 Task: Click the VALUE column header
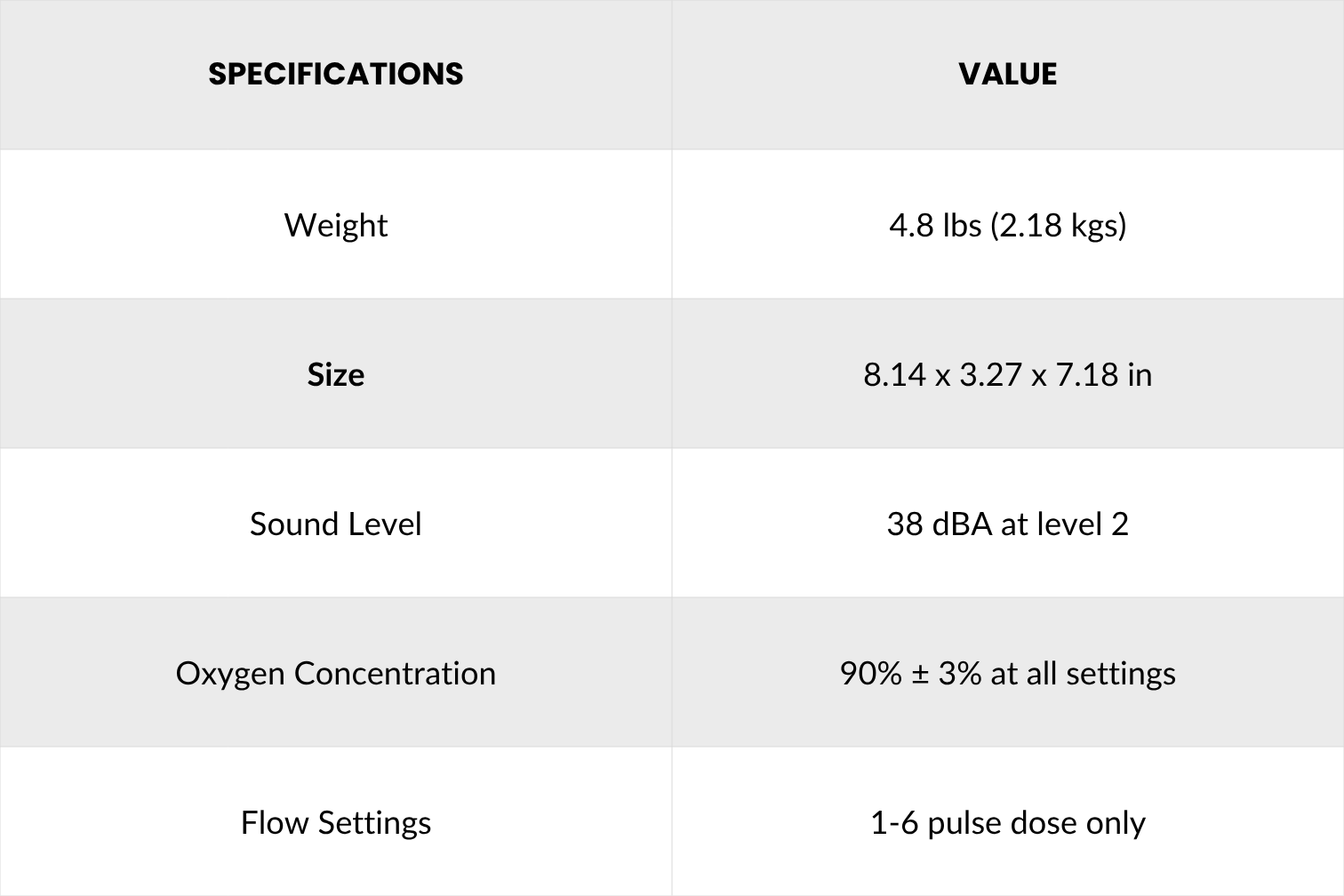1007,74
